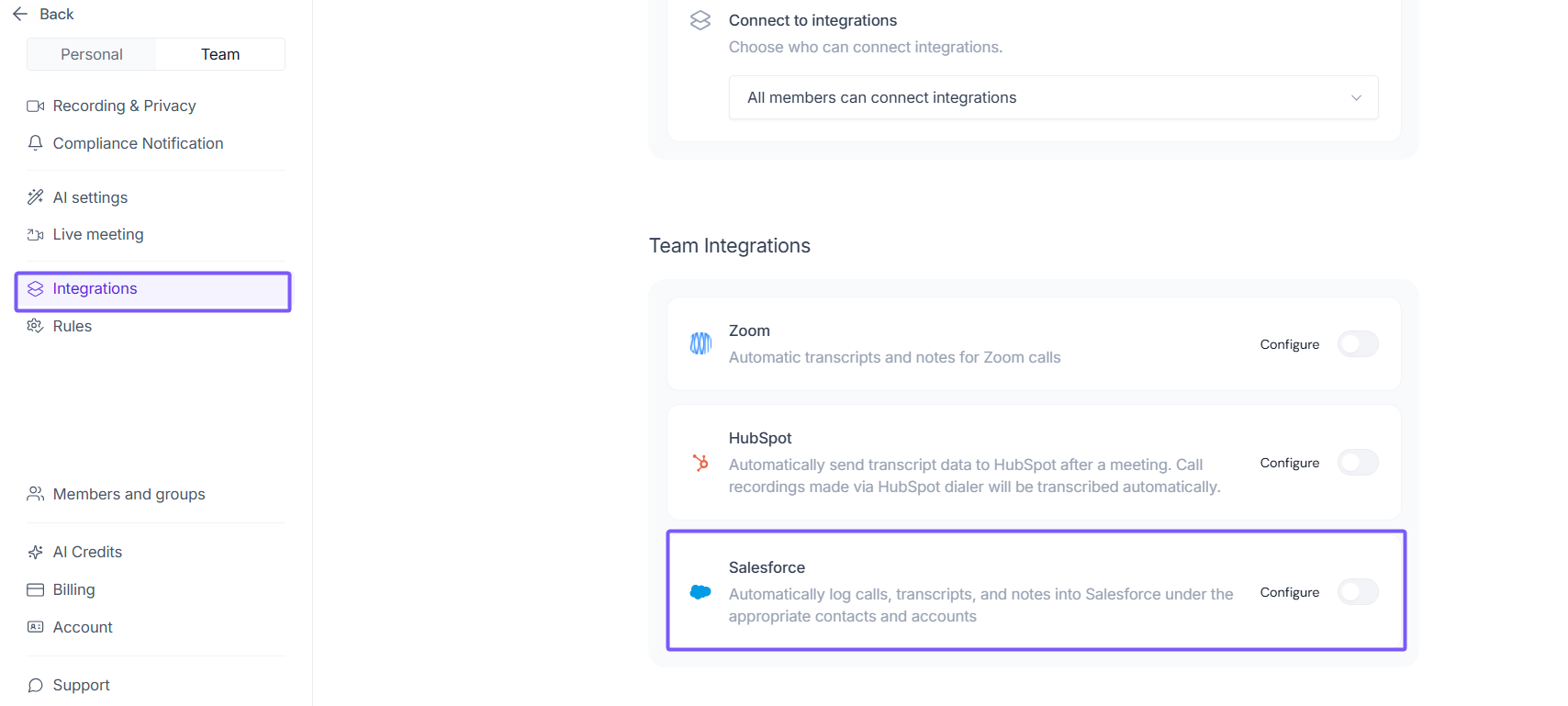
Task: Click the Support chat bubble icon
Action: click(36, 685)
